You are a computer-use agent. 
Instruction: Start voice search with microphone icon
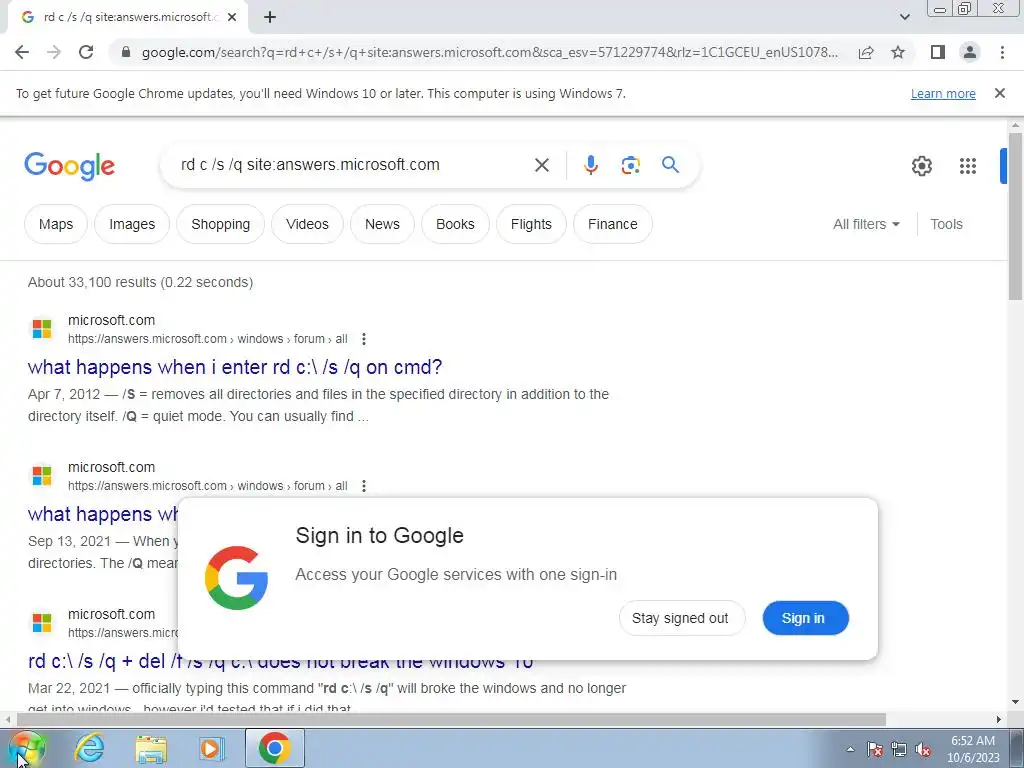tap(590, 165)
